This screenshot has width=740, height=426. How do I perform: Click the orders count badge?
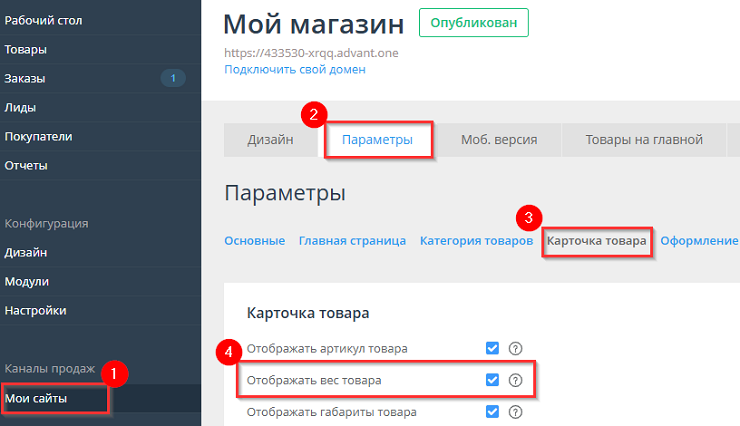(172, 78)
